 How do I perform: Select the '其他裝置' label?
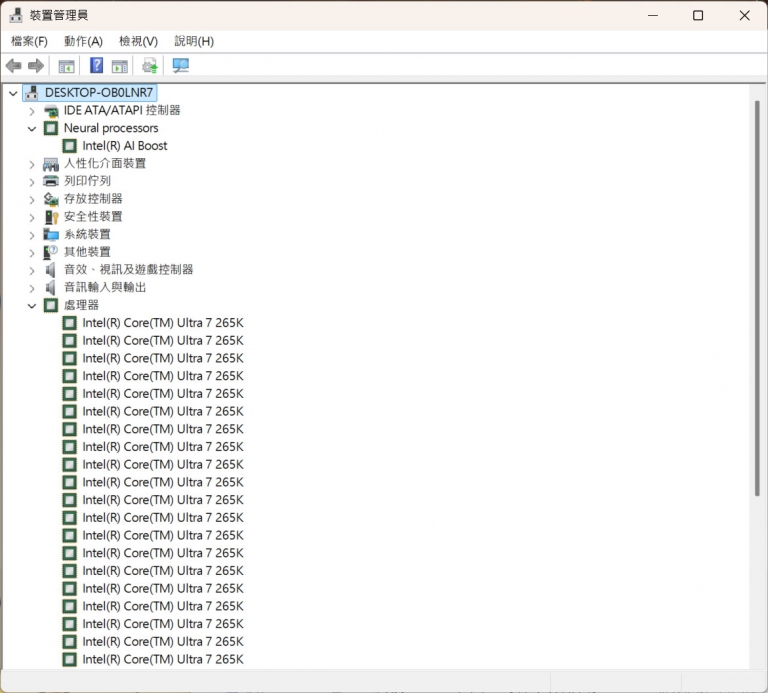pos(87,252)
